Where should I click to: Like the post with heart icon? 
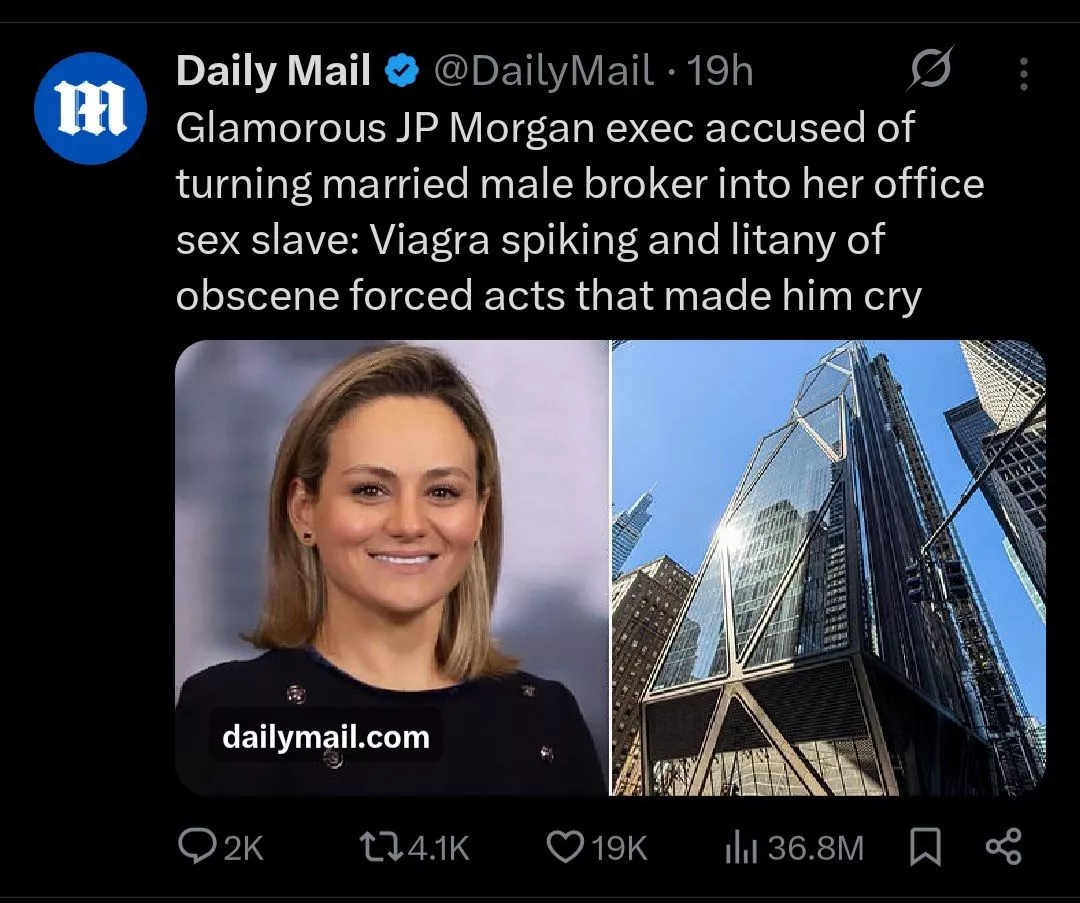point(565,848)
